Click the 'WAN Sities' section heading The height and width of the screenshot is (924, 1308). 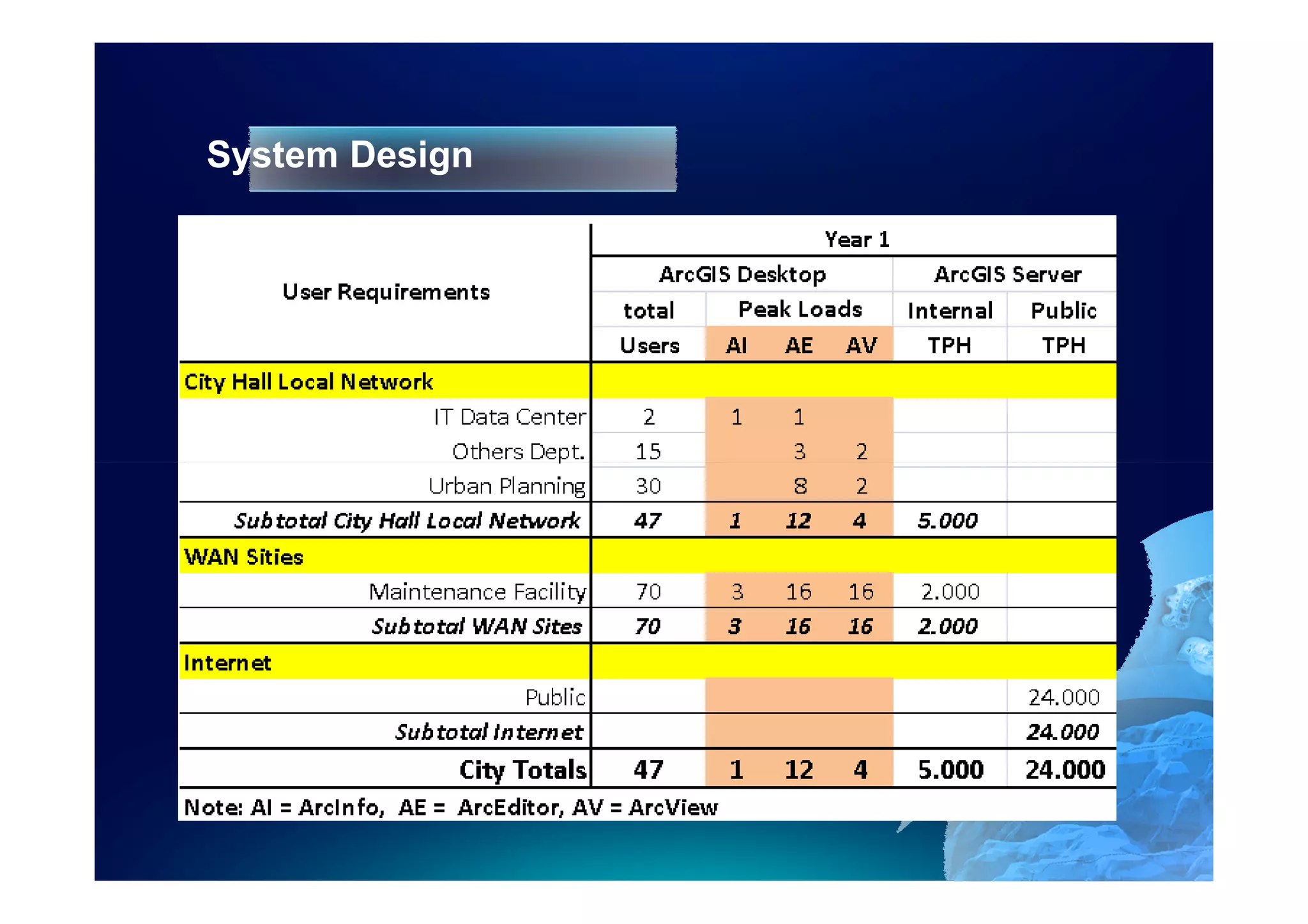pos(243,557)
